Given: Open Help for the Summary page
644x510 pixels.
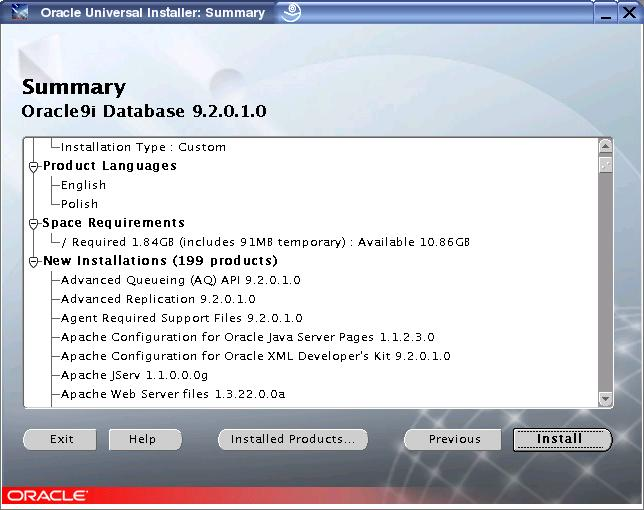Looking at the screenshot, I should [x=145, y=439].
